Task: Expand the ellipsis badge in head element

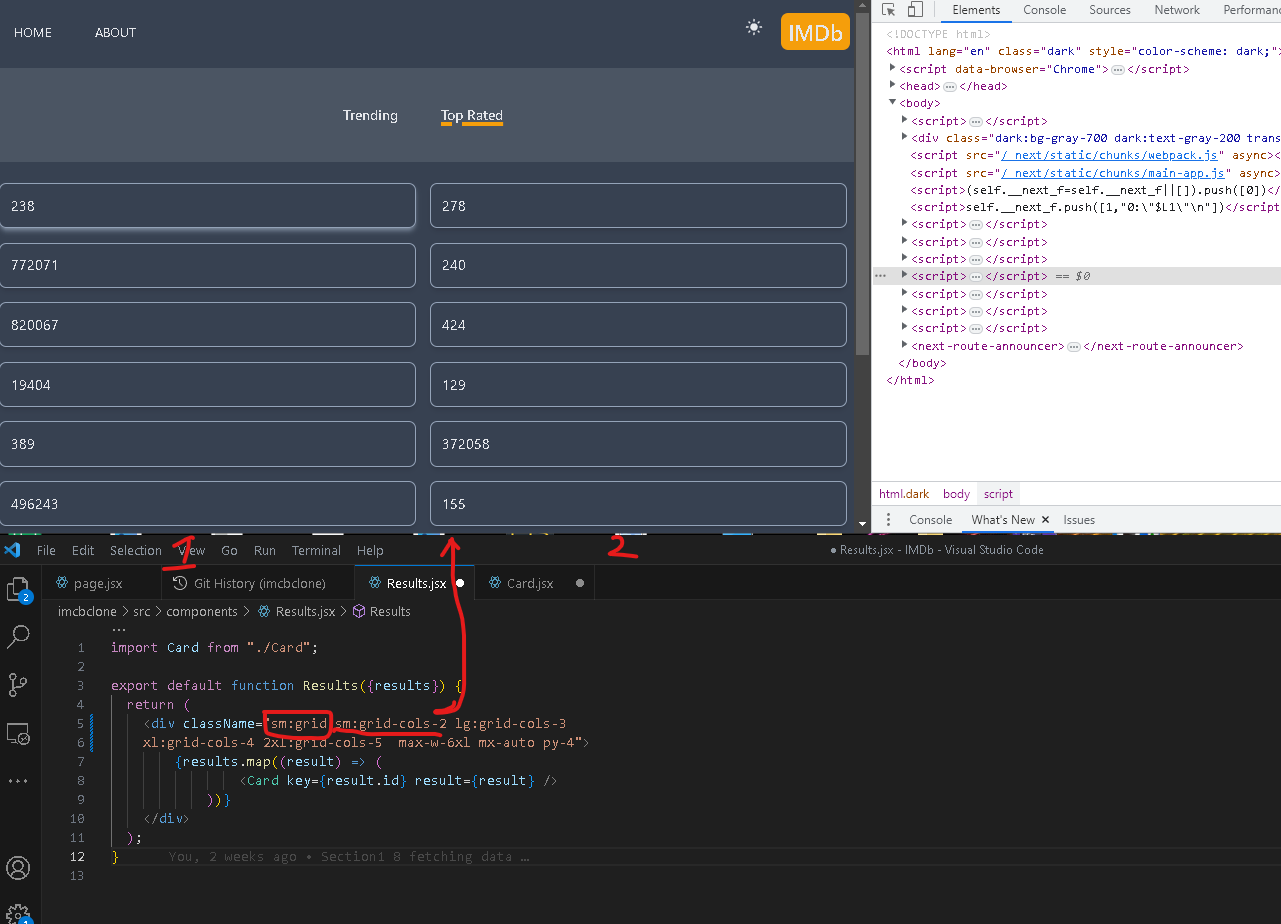Action: 949,87
